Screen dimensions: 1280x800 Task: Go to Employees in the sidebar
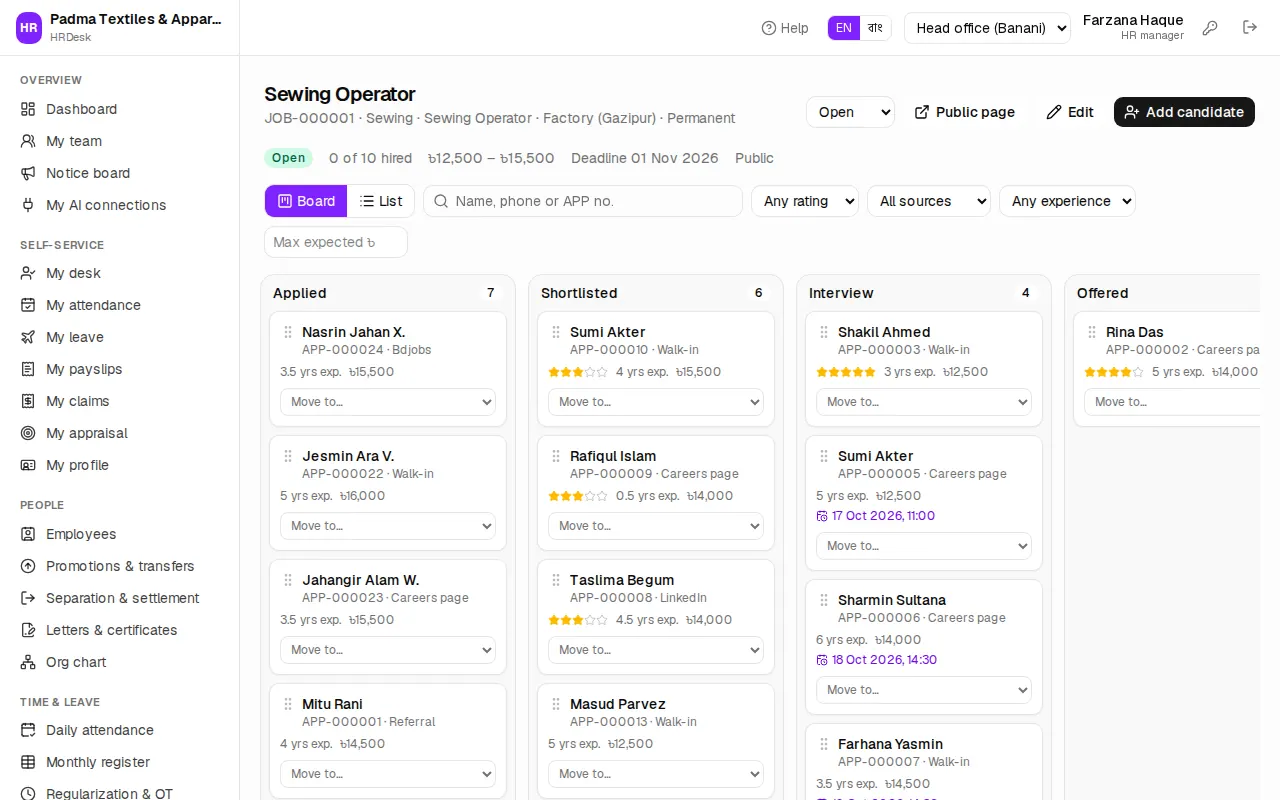[120, 534]
